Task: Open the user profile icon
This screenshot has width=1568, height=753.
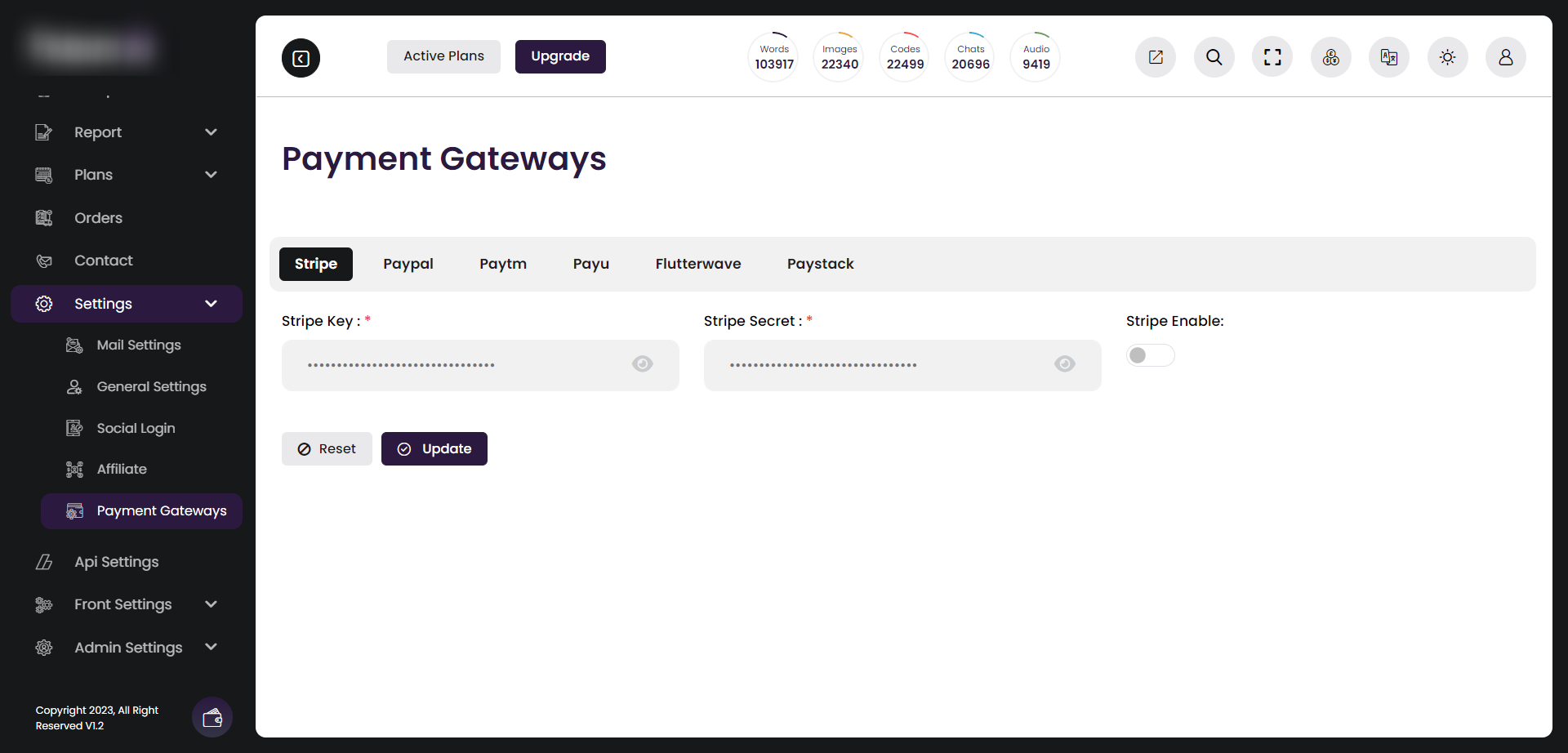Action: [1506, 57]
